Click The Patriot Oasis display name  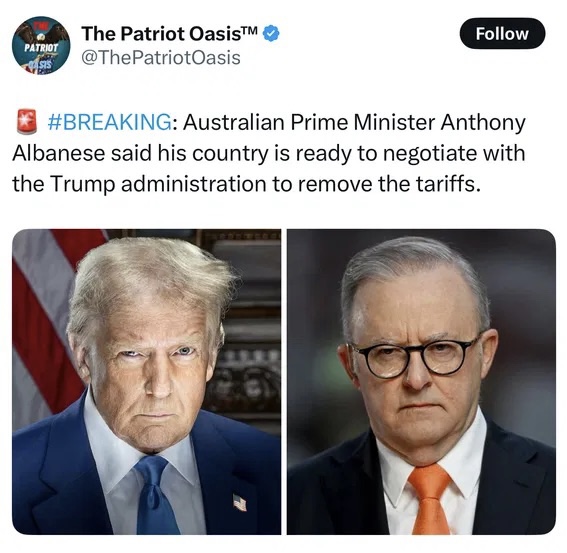169,34
